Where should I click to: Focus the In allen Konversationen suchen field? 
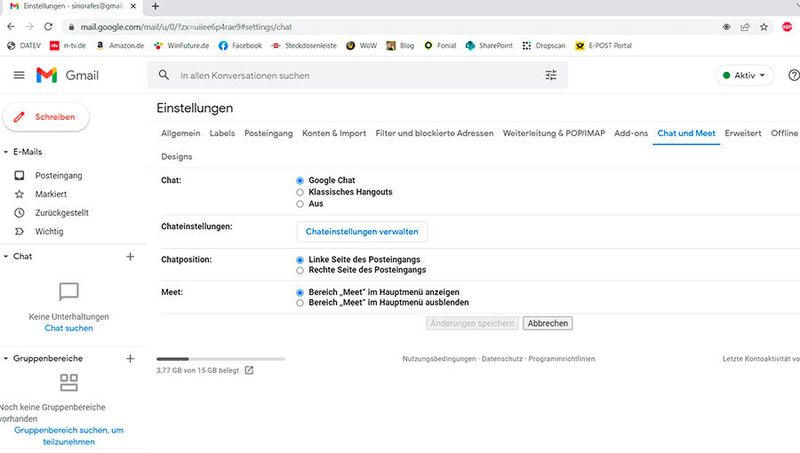(357, 76)
